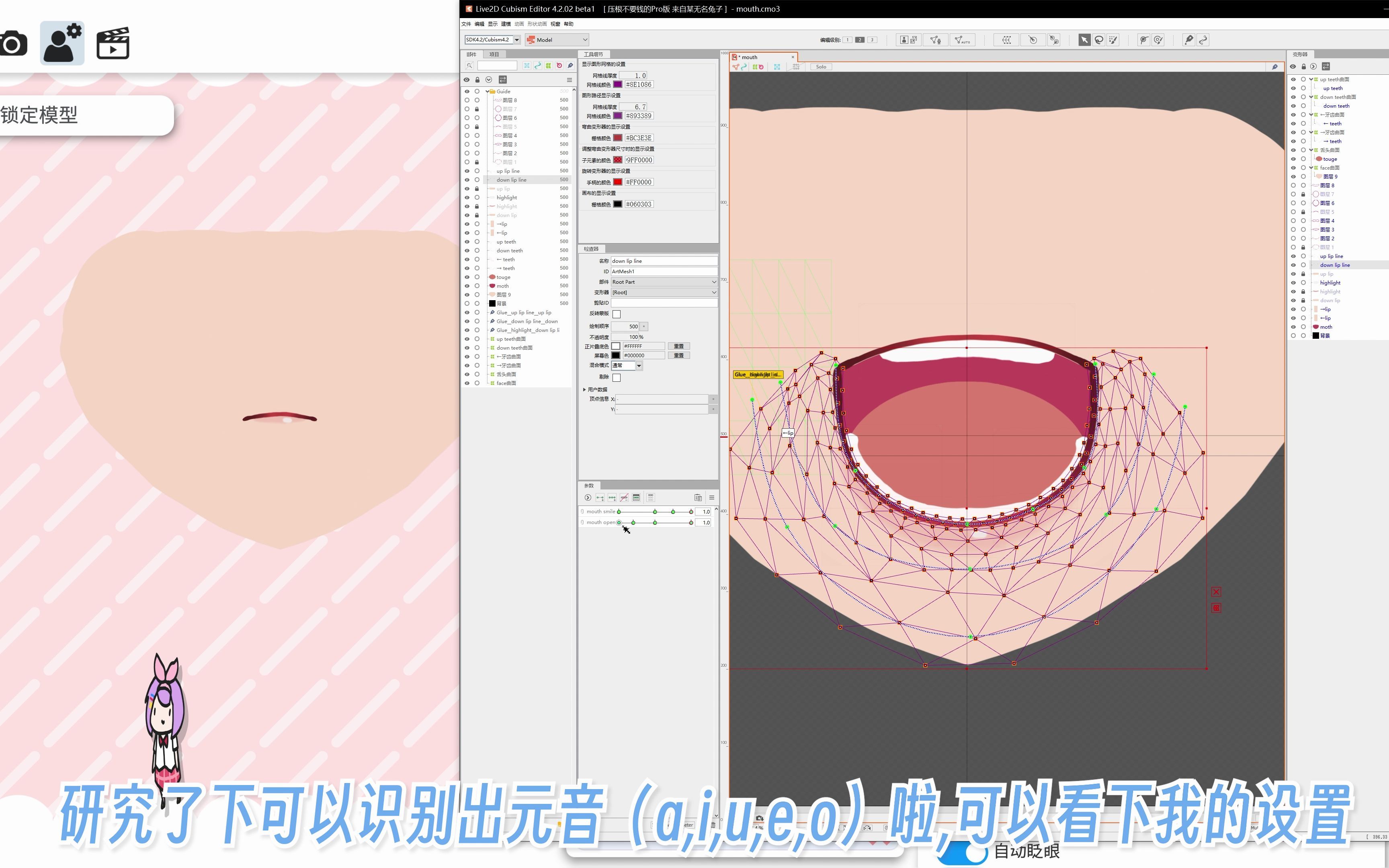The height and width of the screenshot is (868, 1389).
Task: Open the 混合模式 blend mode dropdown
Action: coord(627,366)
